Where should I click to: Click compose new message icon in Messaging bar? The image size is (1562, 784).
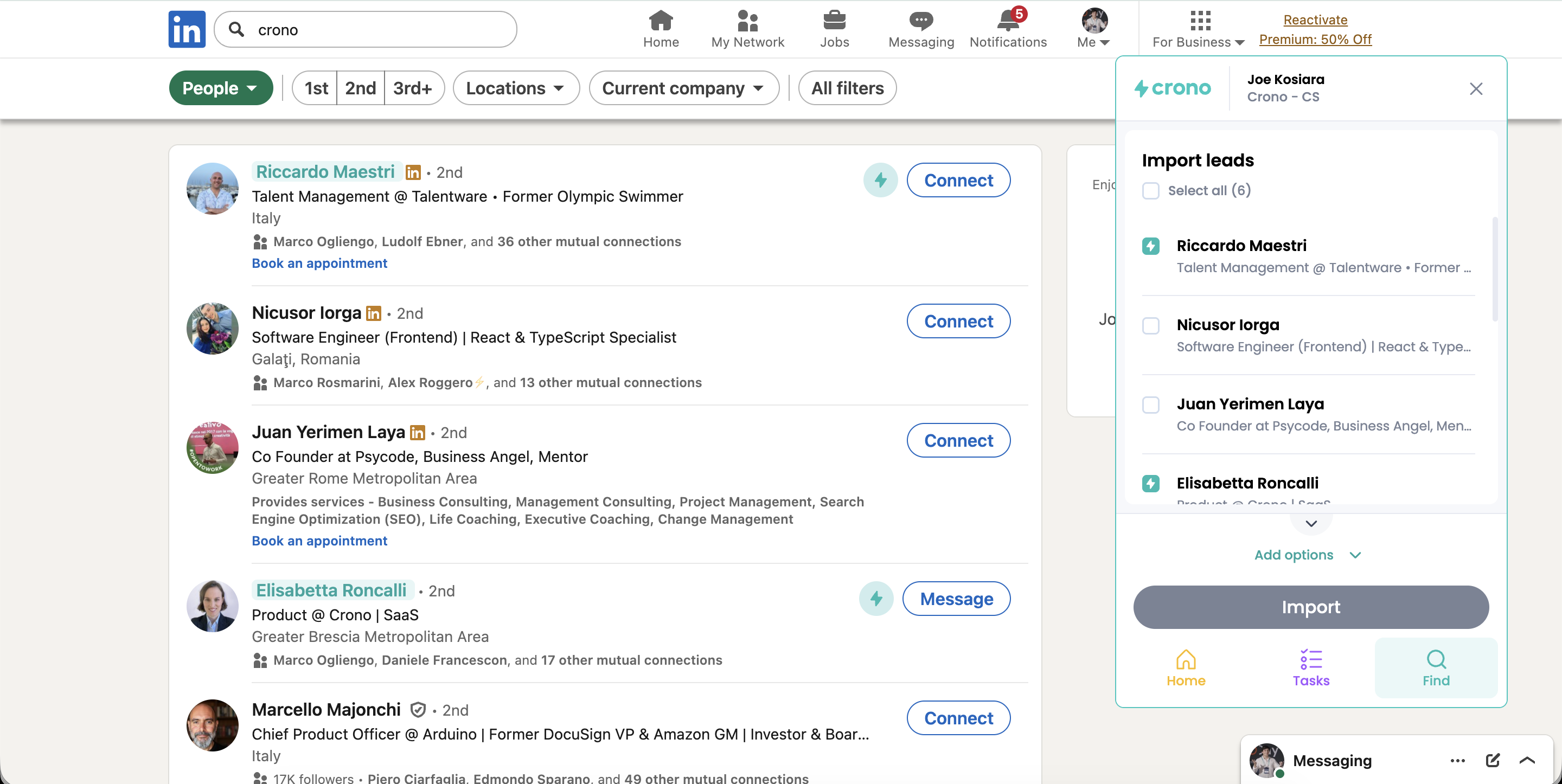tap(1492, 760)
